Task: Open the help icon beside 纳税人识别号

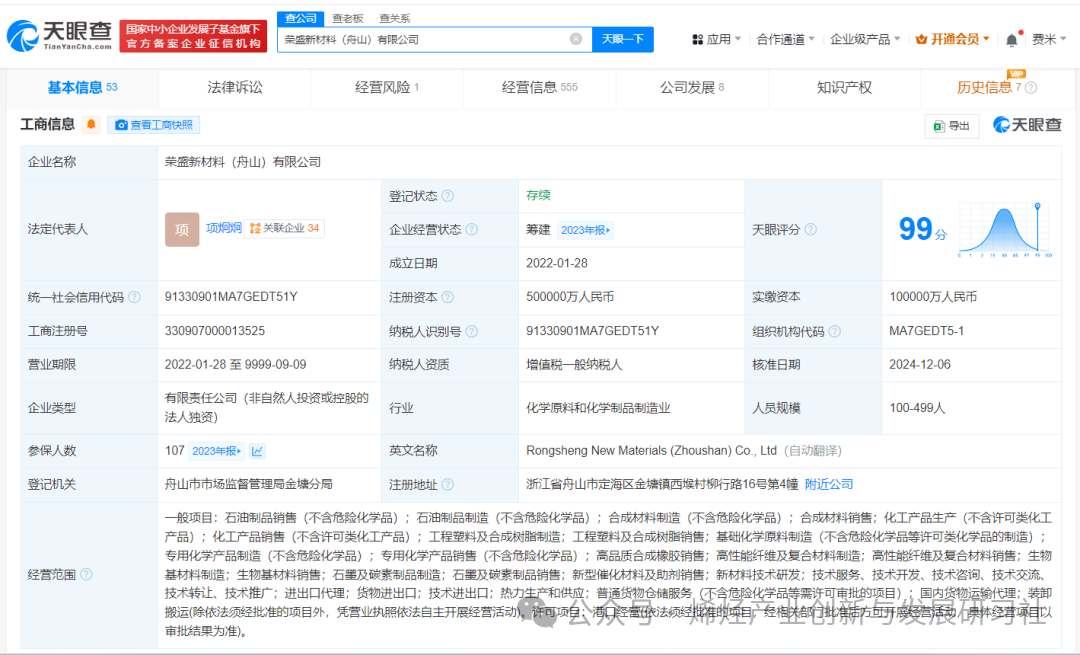Action: [472, 331]
